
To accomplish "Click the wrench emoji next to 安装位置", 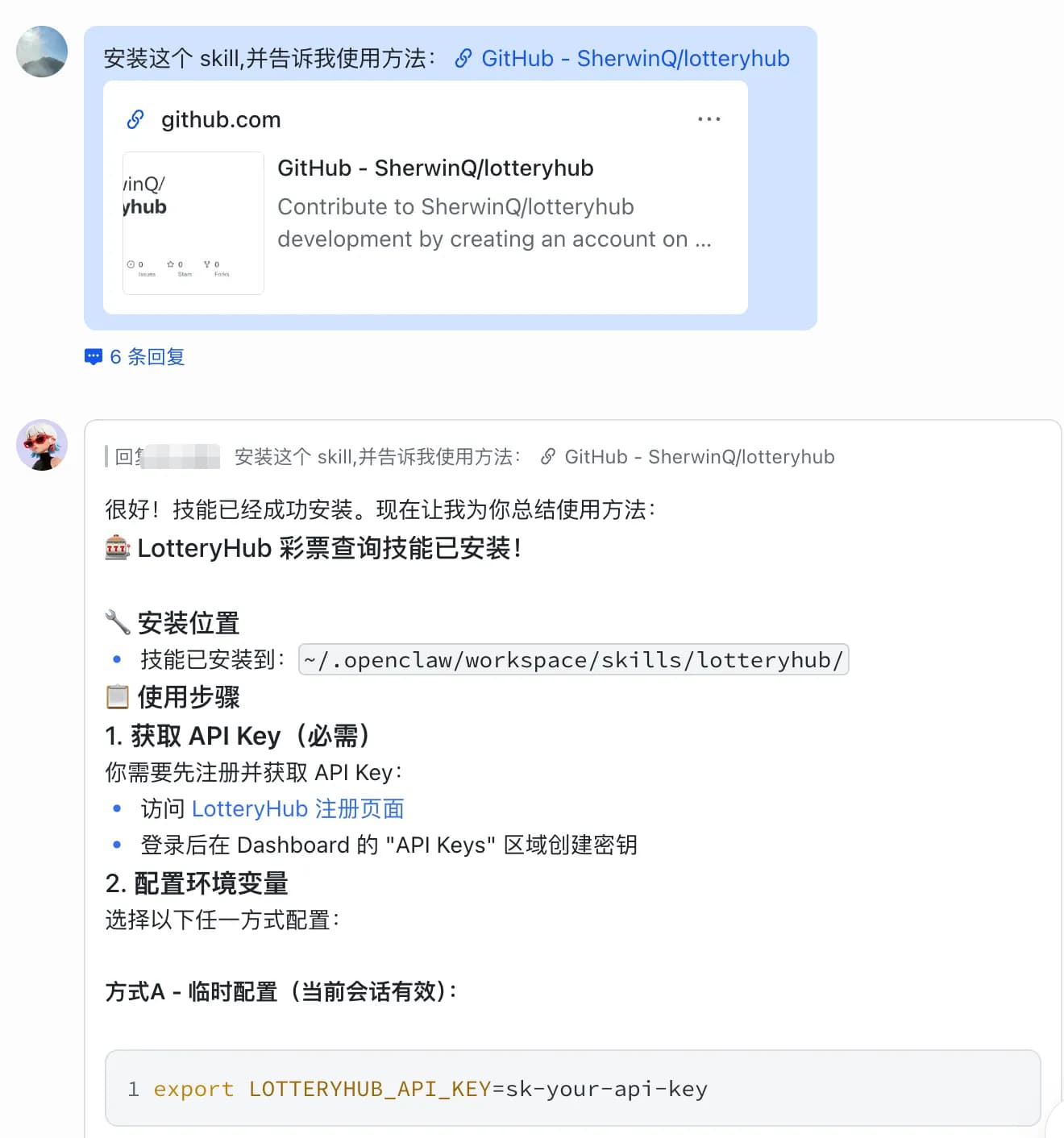I will 118,622.
